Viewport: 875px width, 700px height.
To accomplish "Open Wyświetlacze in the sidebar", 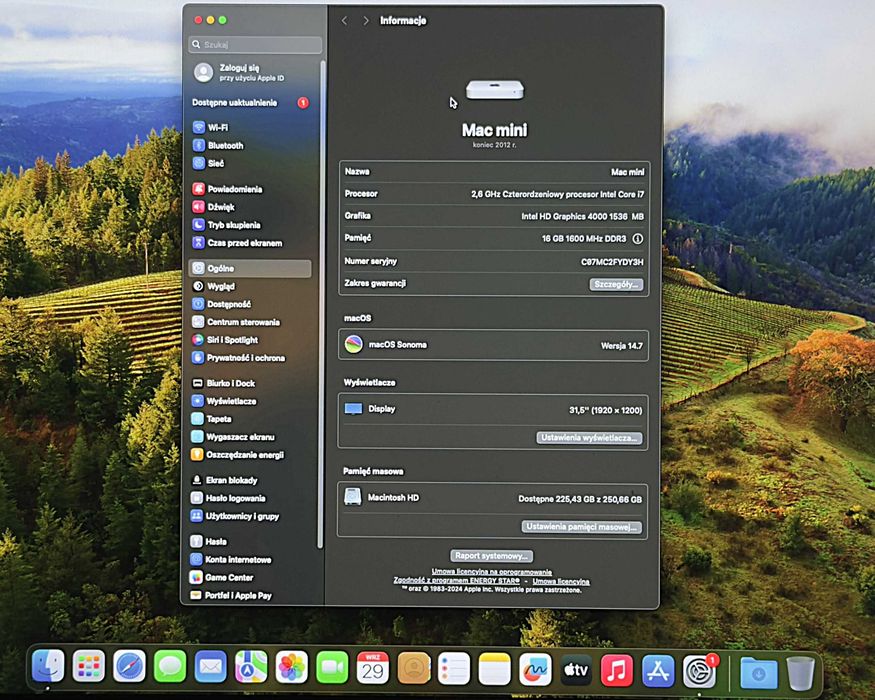I will pyautogui.click(x=224, y=401).
